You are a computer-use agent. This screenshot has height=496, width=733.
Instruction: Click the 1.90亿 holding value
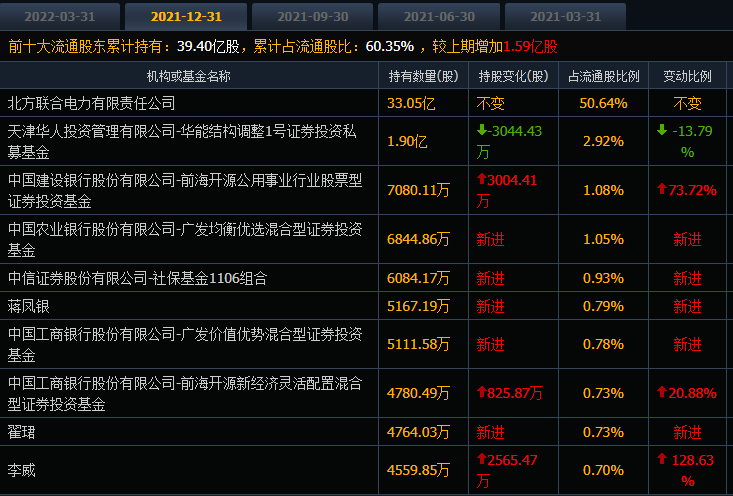[x=407, y=141]
